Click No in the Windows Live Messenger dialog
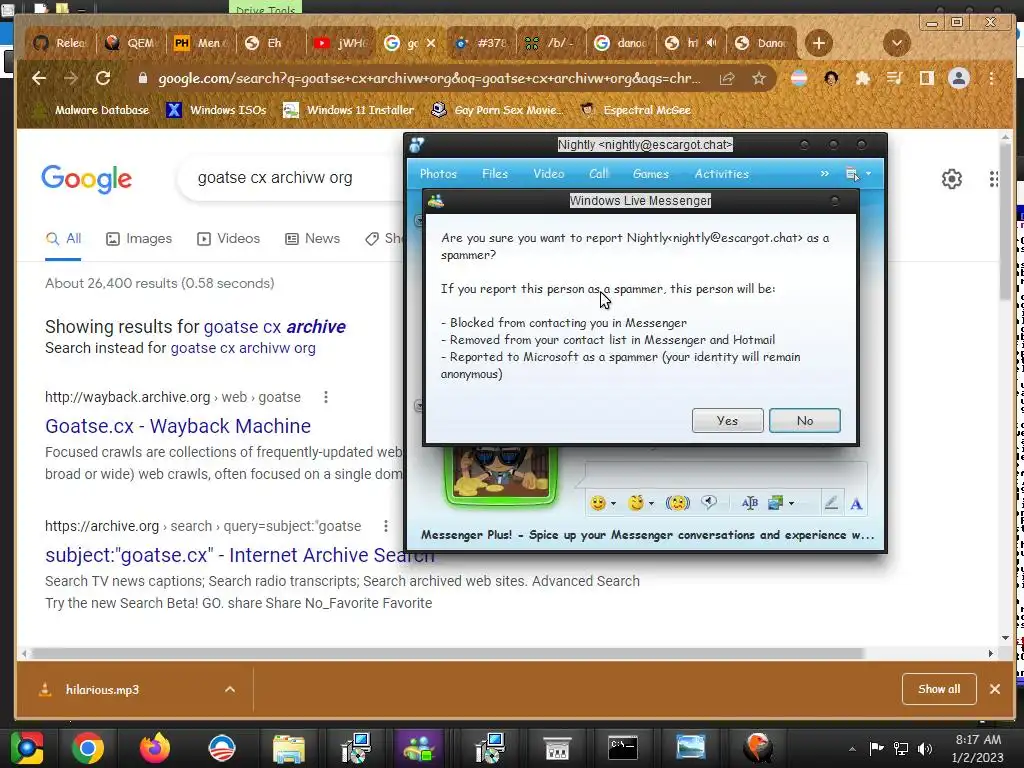 (805, 421)
